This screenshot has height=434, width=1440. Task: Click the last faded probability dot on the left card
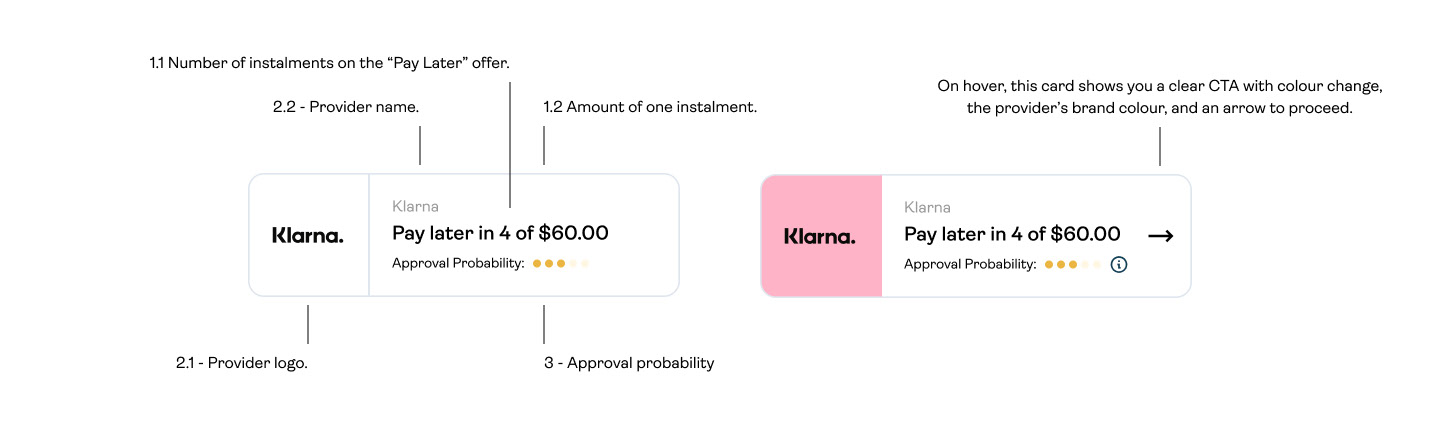click(x=585, y=264)
